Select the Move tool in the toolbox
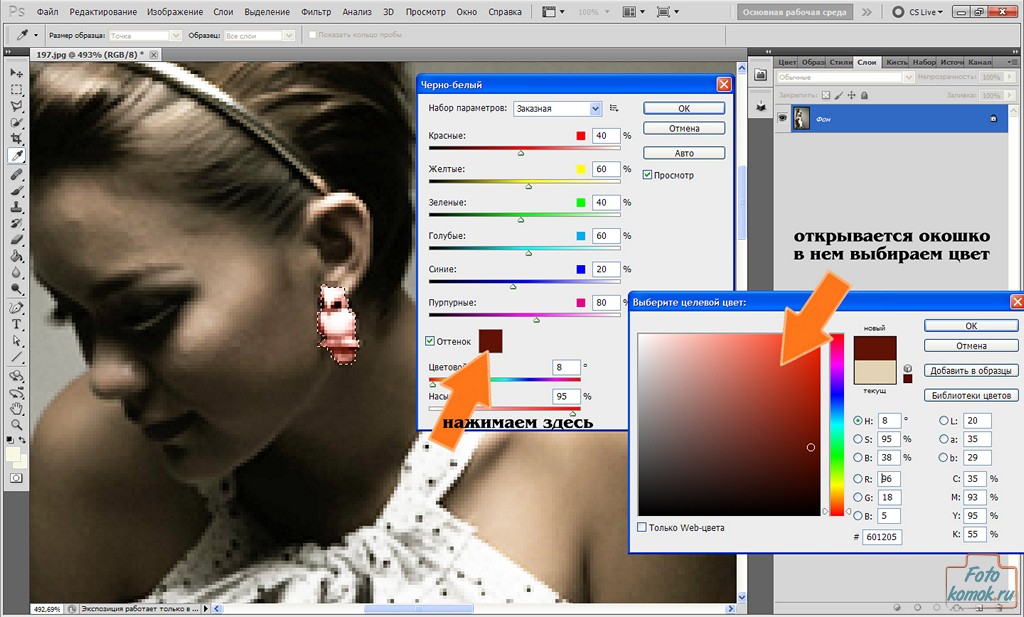 [x=17, y=73]
